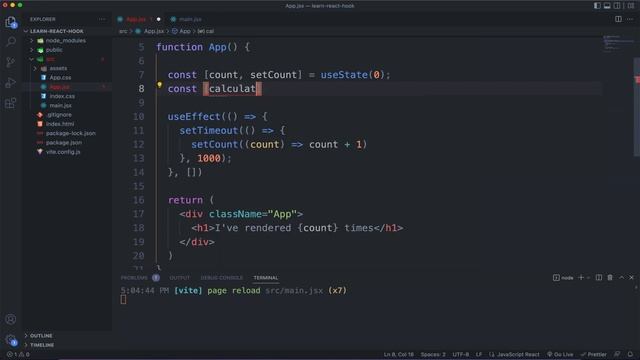Open the Extensions view
The width and height of the screenshot is (640, 360).
click(x=11, y=103)
